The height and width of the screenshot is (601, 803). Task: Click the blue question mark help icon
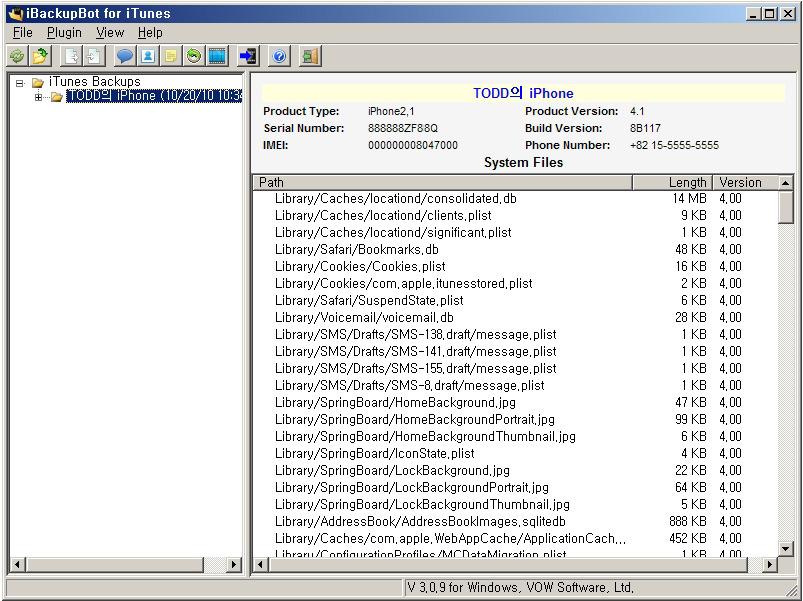279,56
